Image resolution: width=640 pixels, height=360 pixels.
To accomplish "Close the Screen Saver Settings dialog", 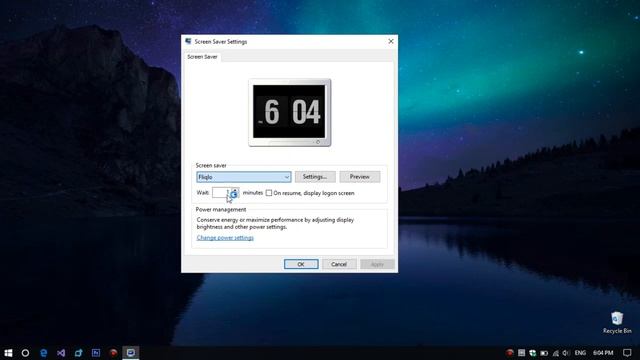I will pos(391,41).
